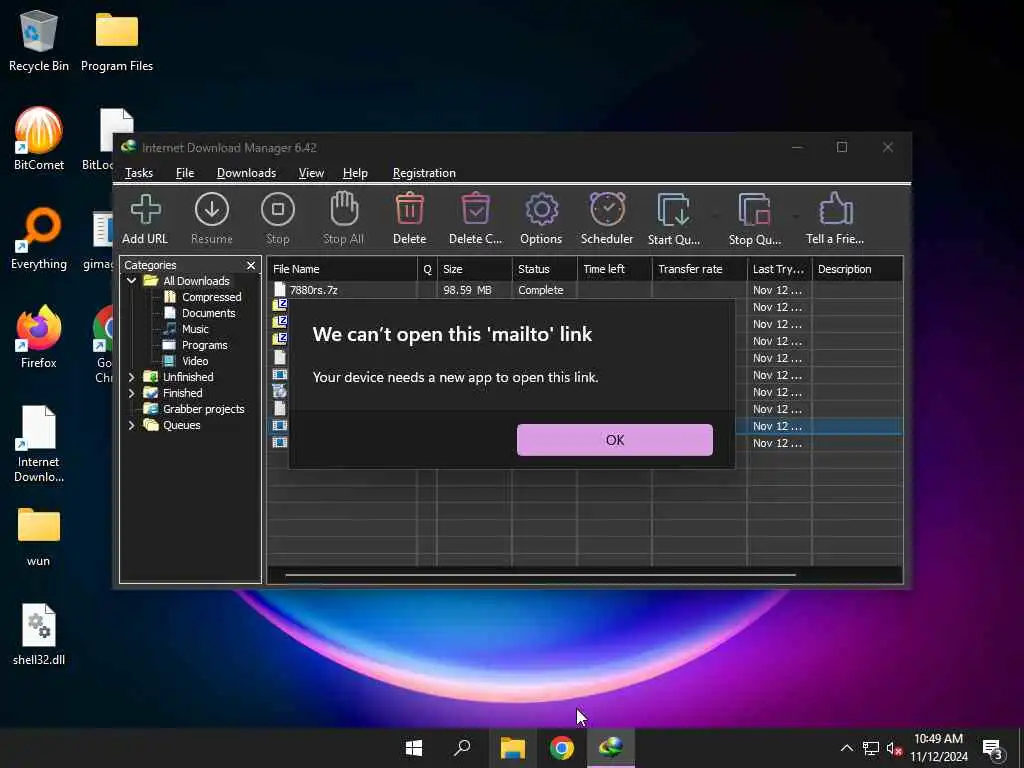Open taskbar Search magnifier icon
Screen dimensions: 1024x768
[x=462, y=748]
